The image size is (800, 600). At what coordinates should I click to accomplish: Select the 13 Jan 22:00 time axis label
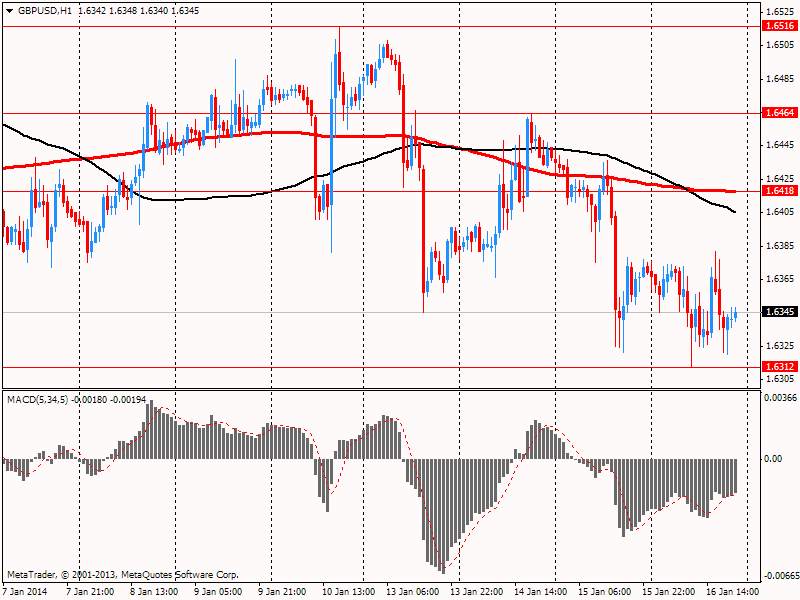[477, 592]
